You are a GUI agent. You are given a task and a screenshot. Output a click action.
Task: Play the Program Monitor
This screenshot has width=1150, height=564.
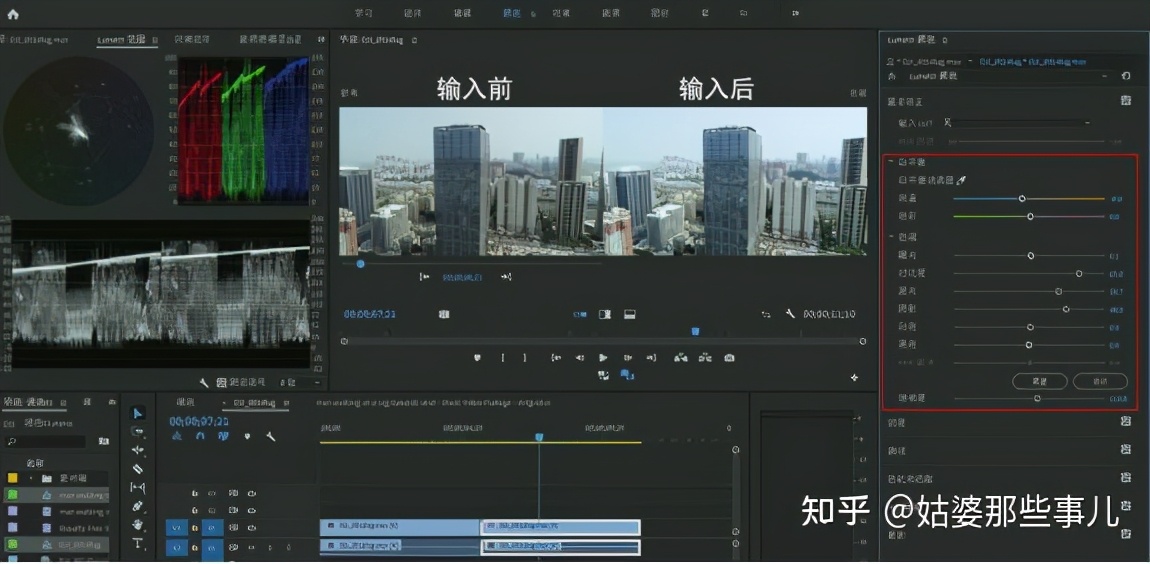604,358
